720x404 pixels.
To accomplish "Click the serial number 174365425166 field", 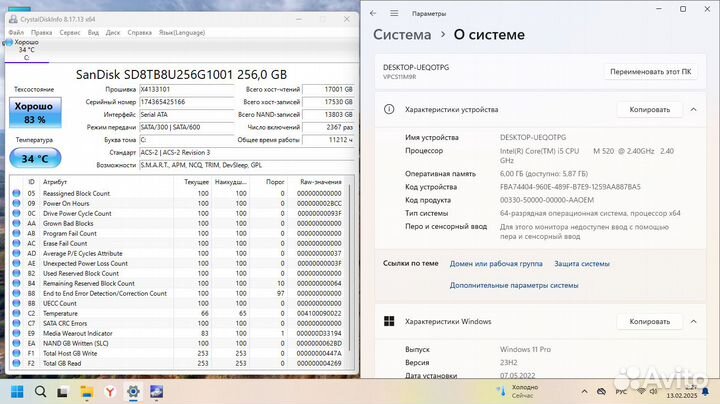I will tap(186, 102).
